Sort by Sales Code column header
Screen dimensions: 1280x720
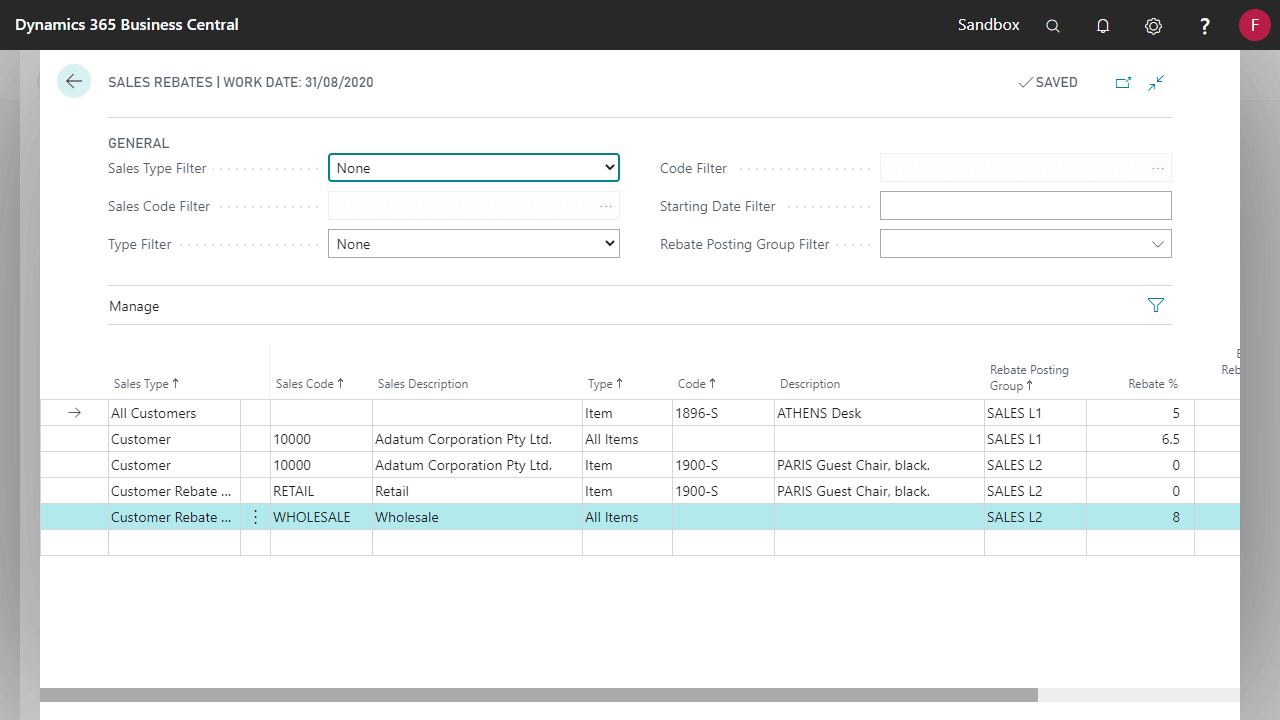(309, 384)
